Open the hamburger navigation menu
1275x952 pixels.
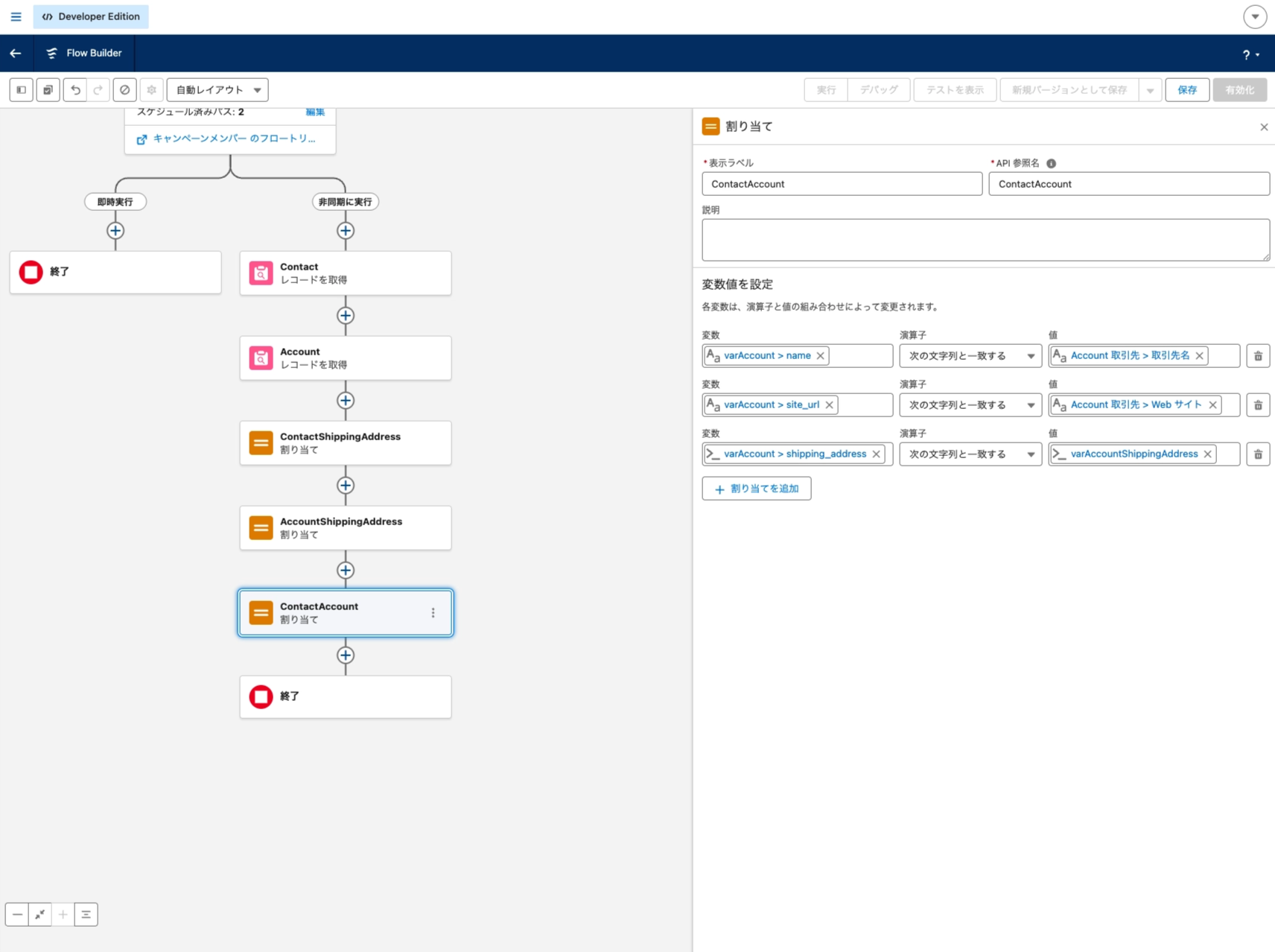pos(16,16)
